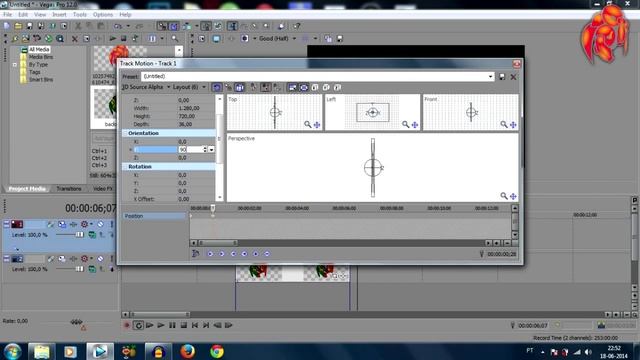
Task: Remove selected media with the X icon
Action: [74, 39]
